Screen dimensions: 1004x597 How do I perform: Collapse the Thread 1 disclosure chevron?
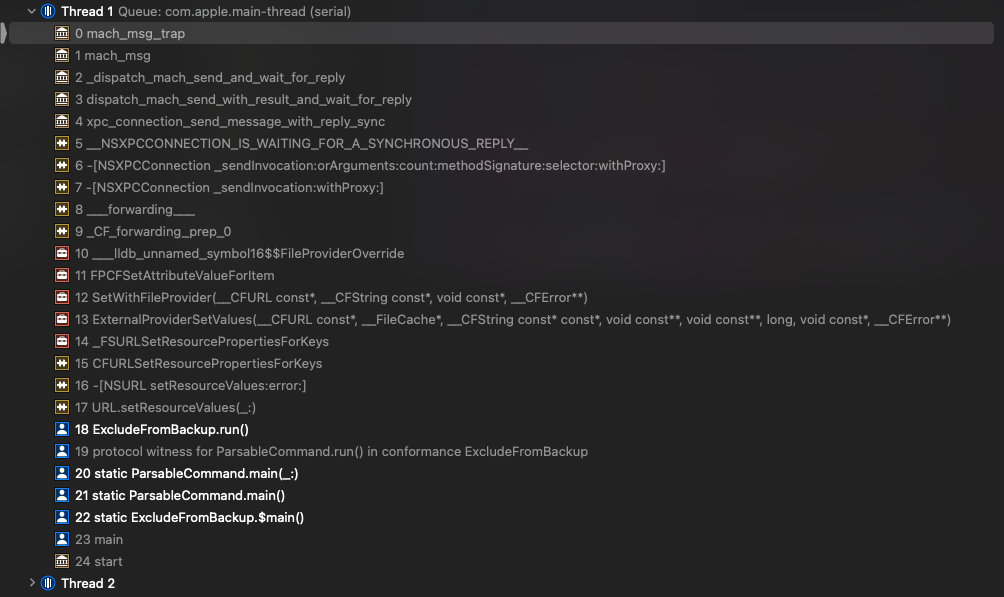[31, 11]
